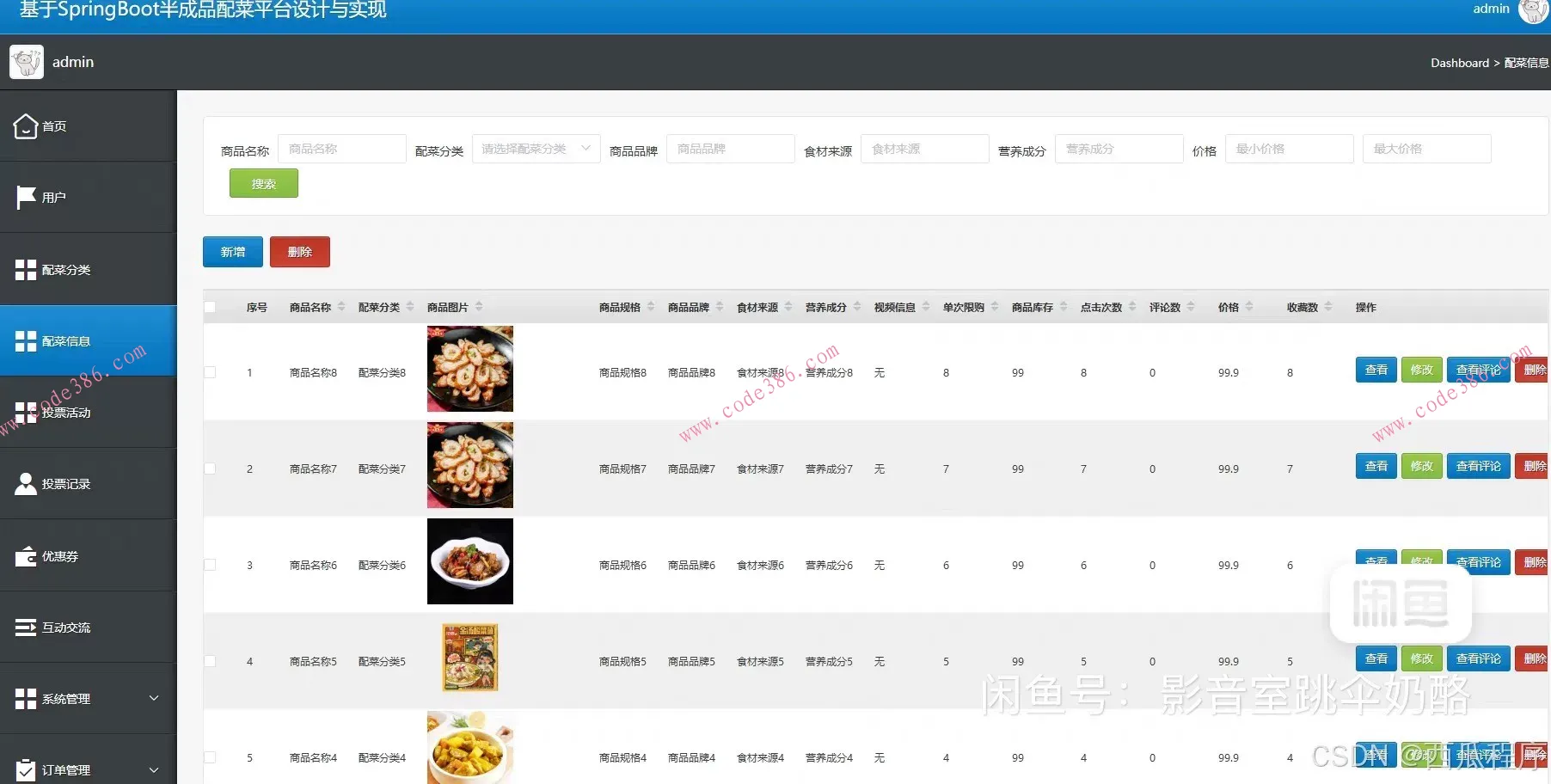Click the person icon beside 投票记录

pyautogui.click(x=26, y=484)
